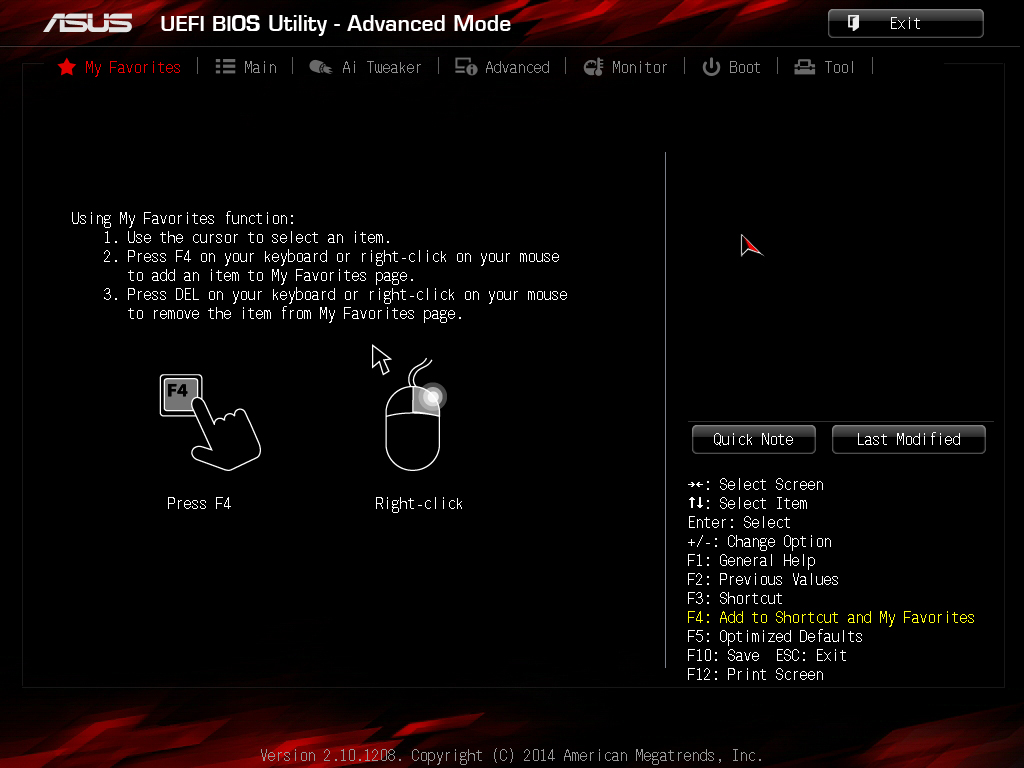Click the red star My Favorites icon
Image resolution: width=1024 pixels, height=768 pixels.
pyautogui.click(x=67, y=67)
